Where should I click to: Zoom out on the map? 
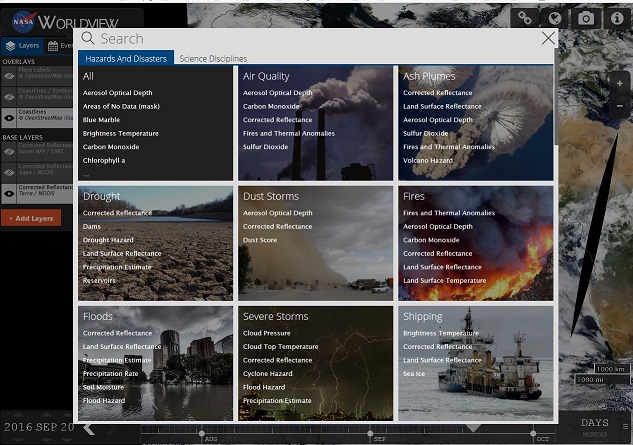click(620, 106)
